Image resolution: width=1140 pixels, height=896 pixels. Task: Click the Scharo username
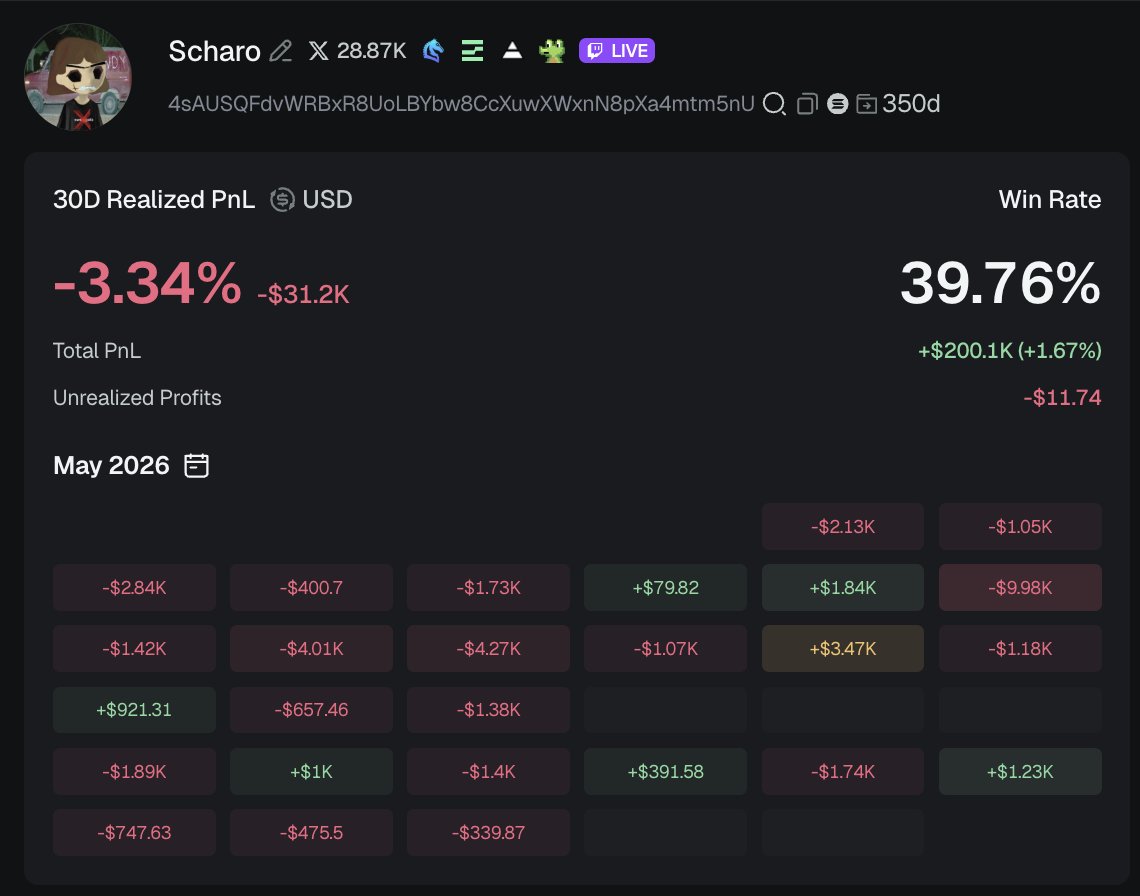[214, 51]
